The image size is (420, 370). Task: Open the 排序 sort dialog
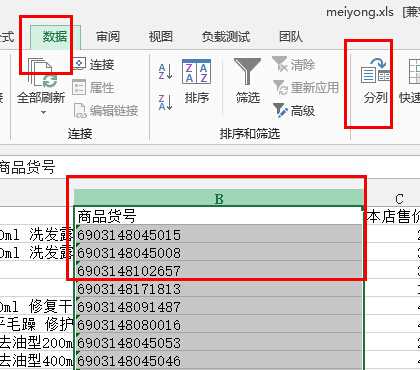point(197,82)
